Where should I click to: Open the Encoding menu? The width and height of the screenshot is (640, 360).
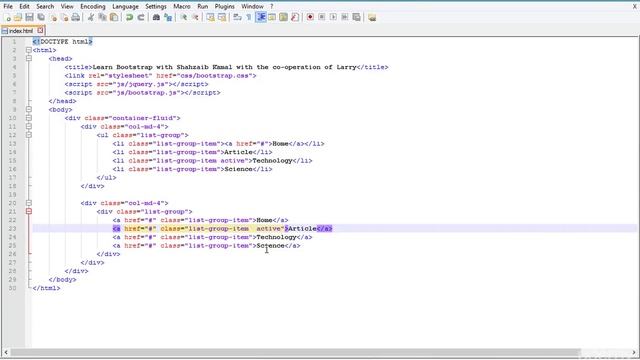tap(93, 7)
